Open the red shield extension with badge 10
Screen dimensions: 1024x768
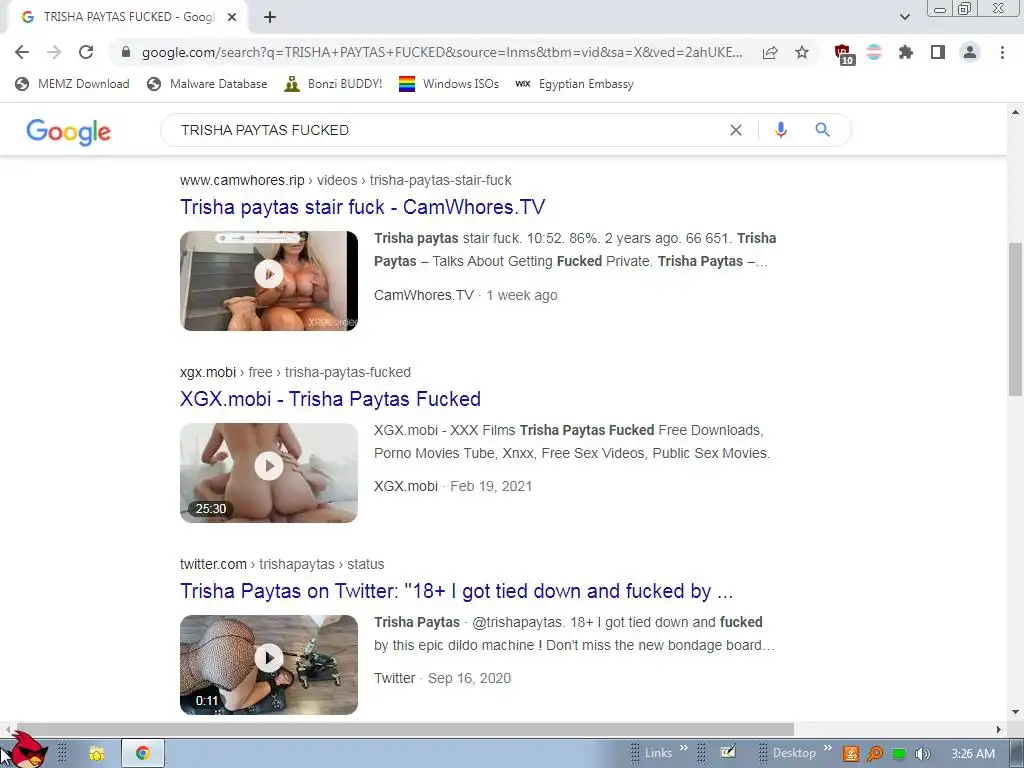[x=843, y=54]
